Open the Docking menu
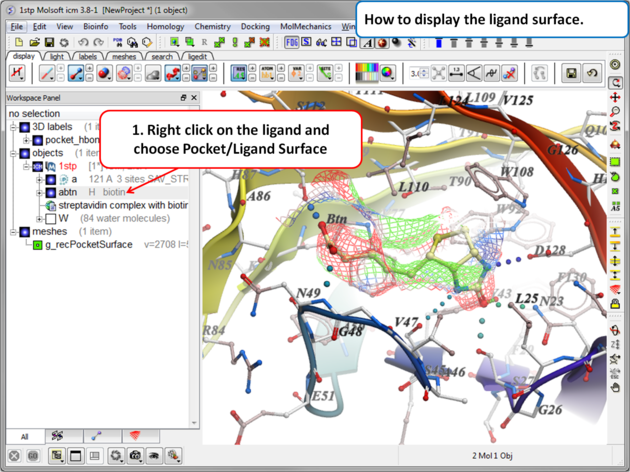 254,27
